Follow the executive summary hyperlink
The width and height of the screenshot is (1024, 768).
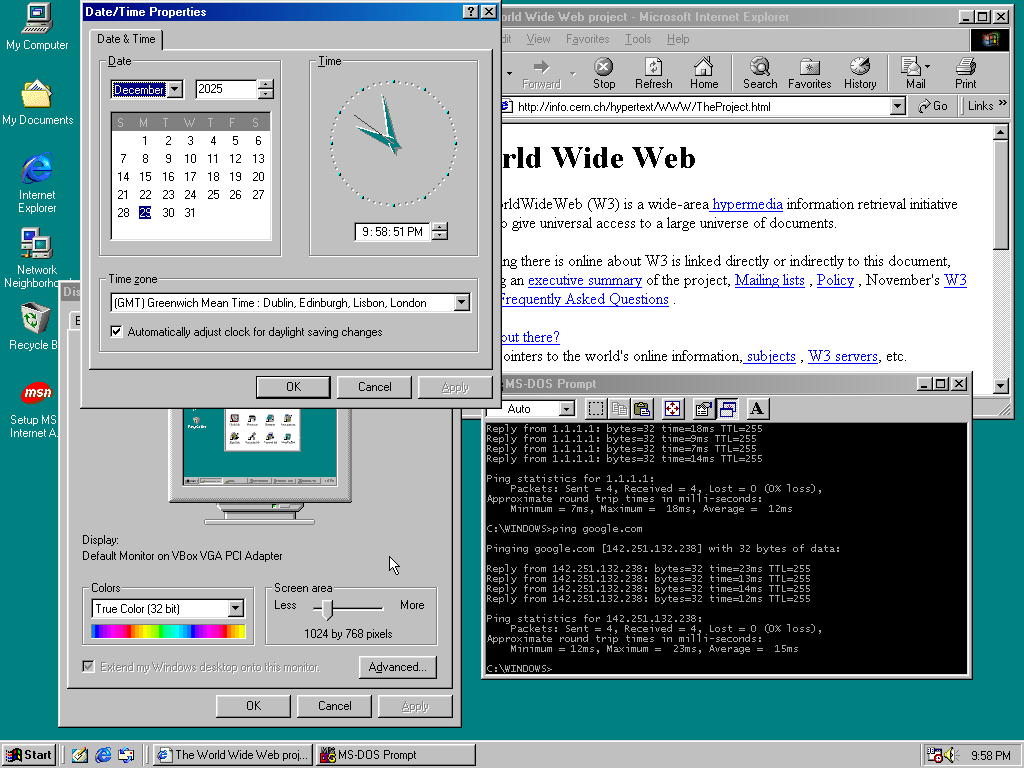(584, 280)
